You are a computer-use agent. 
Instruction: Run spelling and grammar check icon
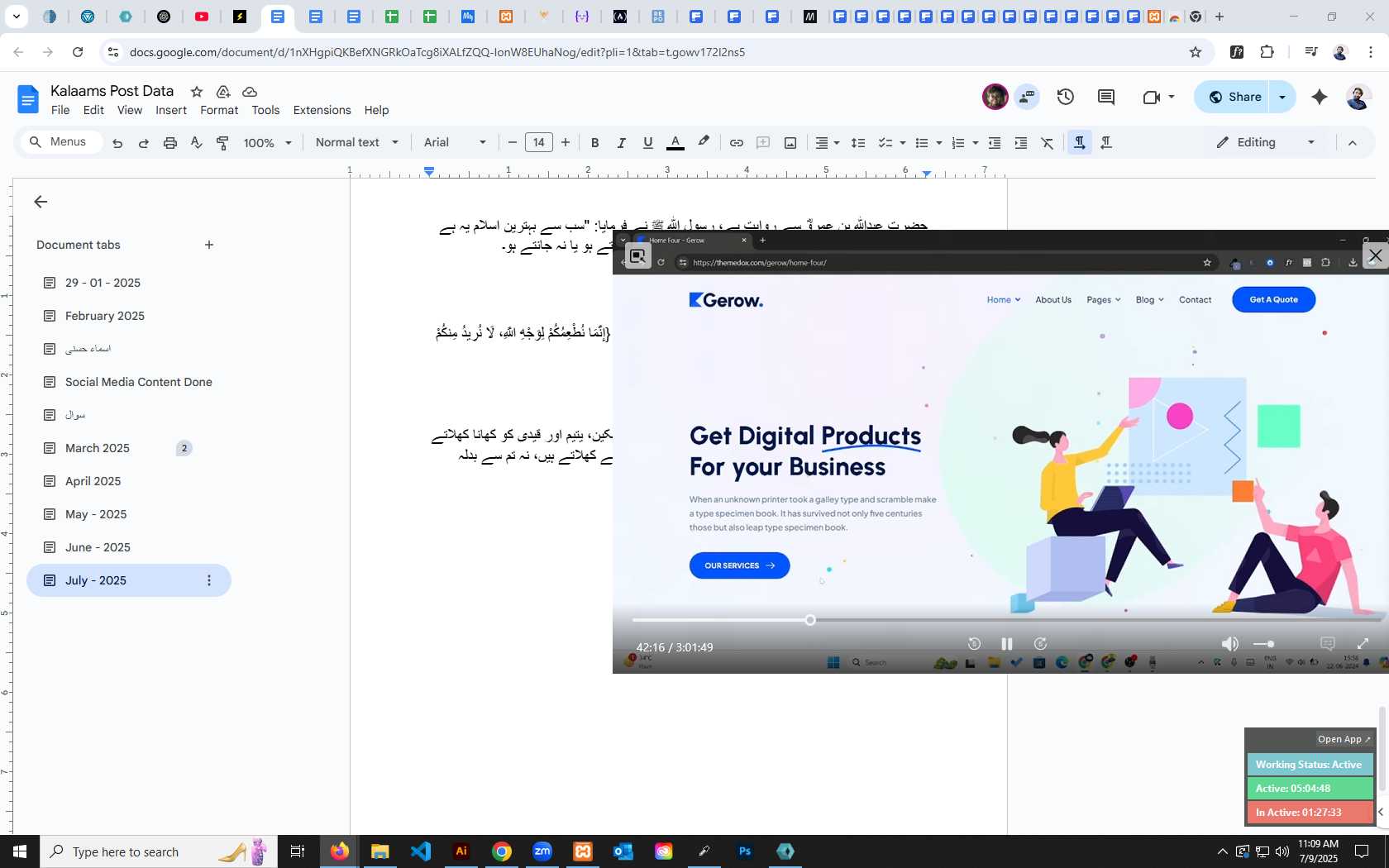pos(197,143)
